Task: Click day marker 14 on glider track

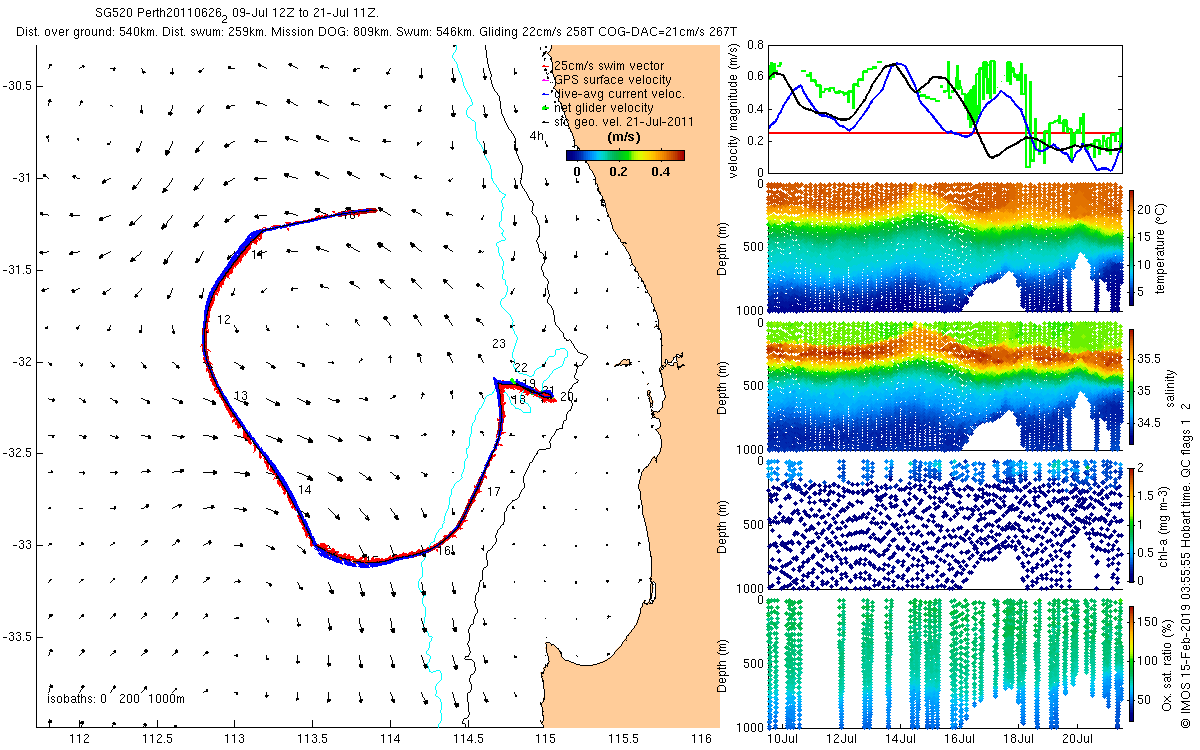Action: [x=305, y=490]
